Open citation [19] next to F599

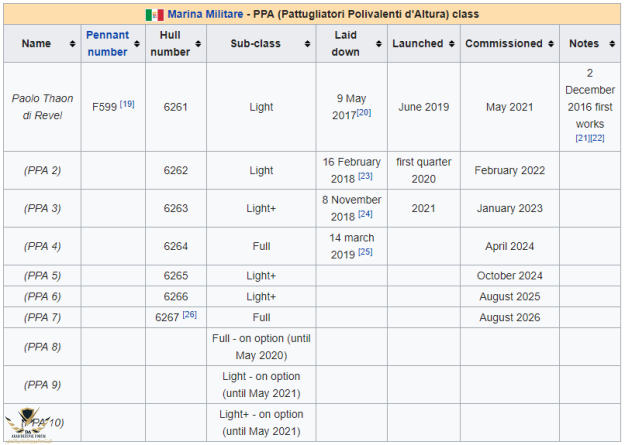(x=127, y=104)
